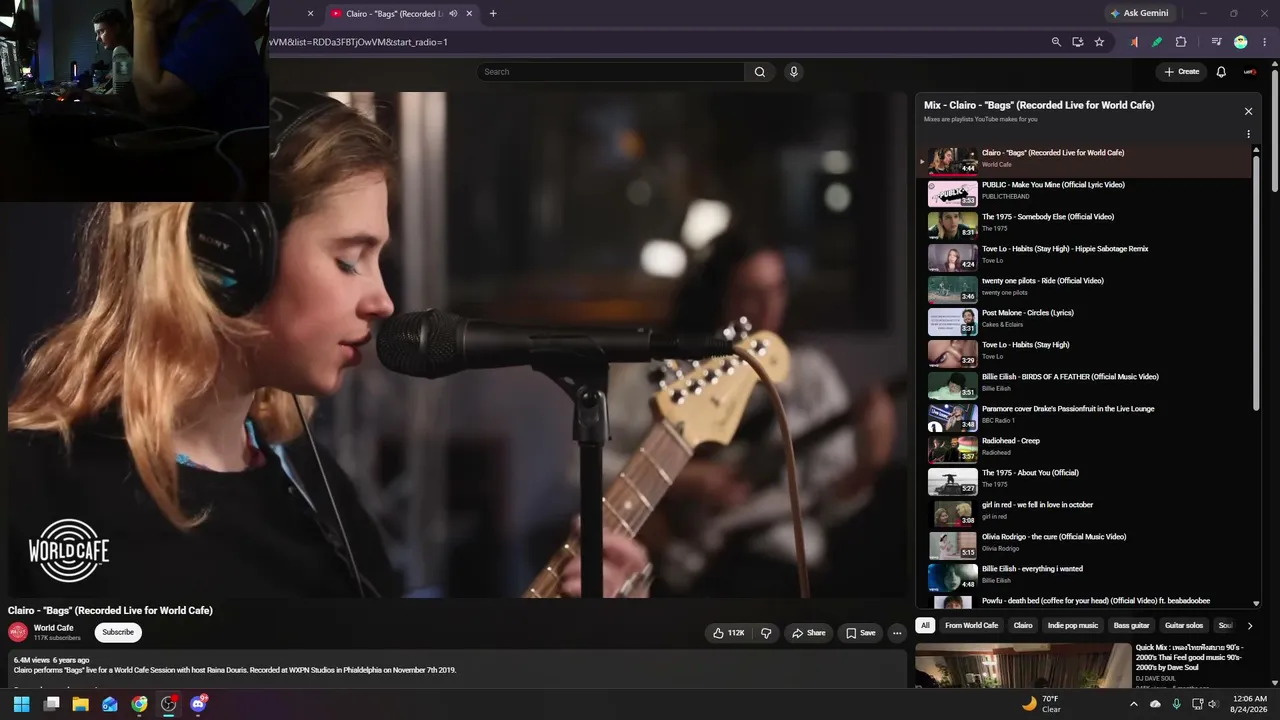Click the green highlighter extension icon

pyautogui.click(x=1157, y=42)
